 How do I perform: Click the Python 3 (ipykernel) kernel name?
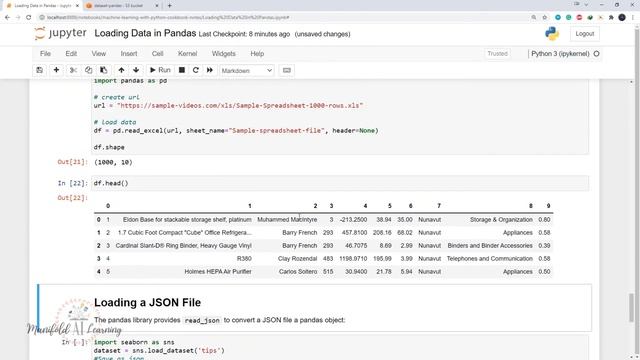pyautogui.click(x=560, y=53)
